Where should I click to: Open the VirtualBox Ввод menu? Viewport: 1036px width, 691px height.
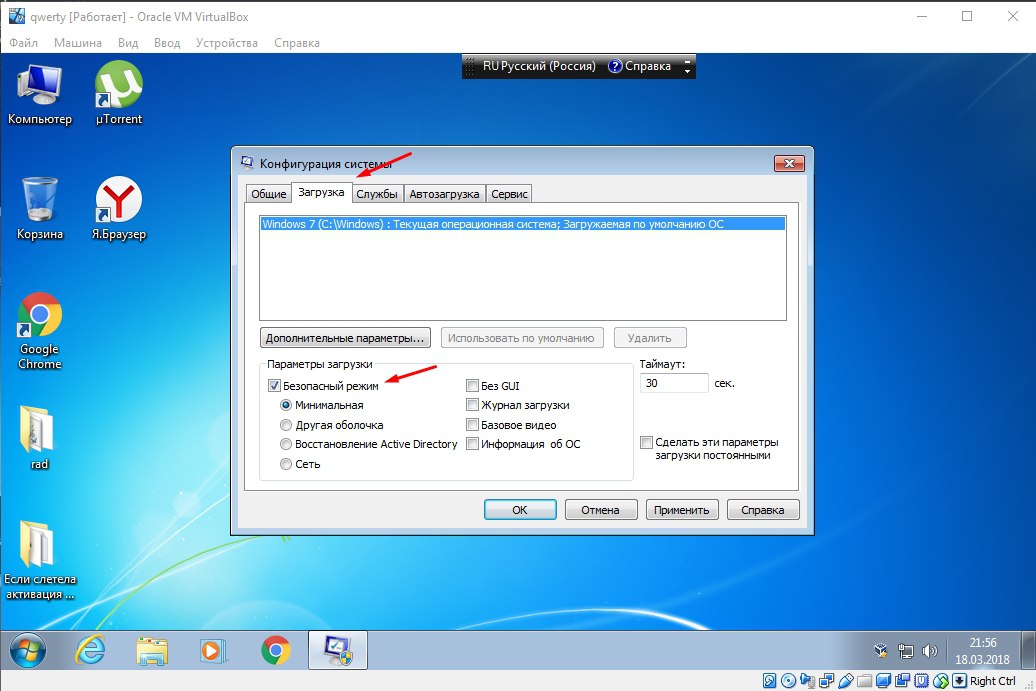167,43
